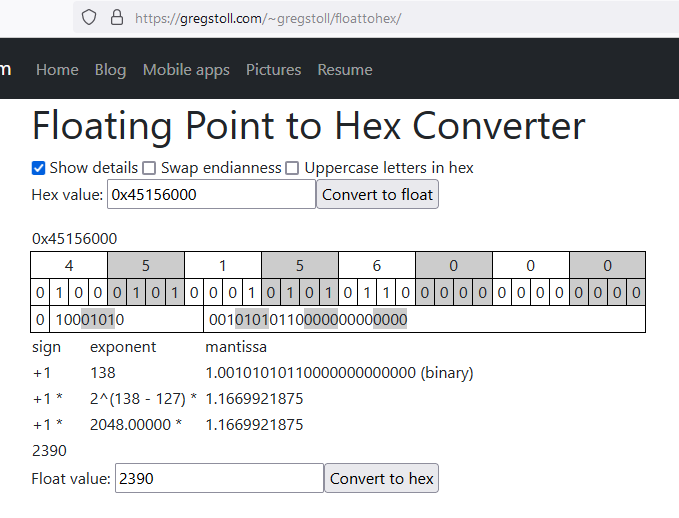
Task: Click the Convert to float button
Action: pos(378,194)
